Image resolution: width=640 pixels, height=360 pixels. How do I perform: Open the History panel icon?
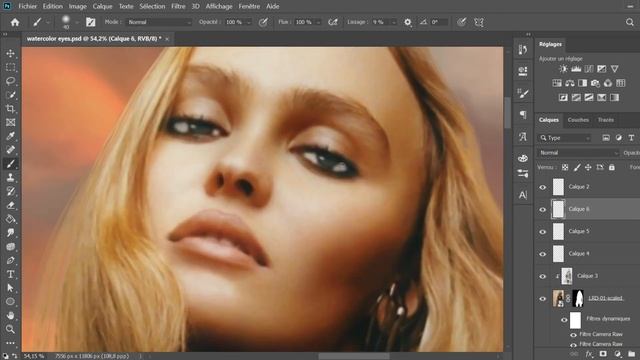(523, 50)
